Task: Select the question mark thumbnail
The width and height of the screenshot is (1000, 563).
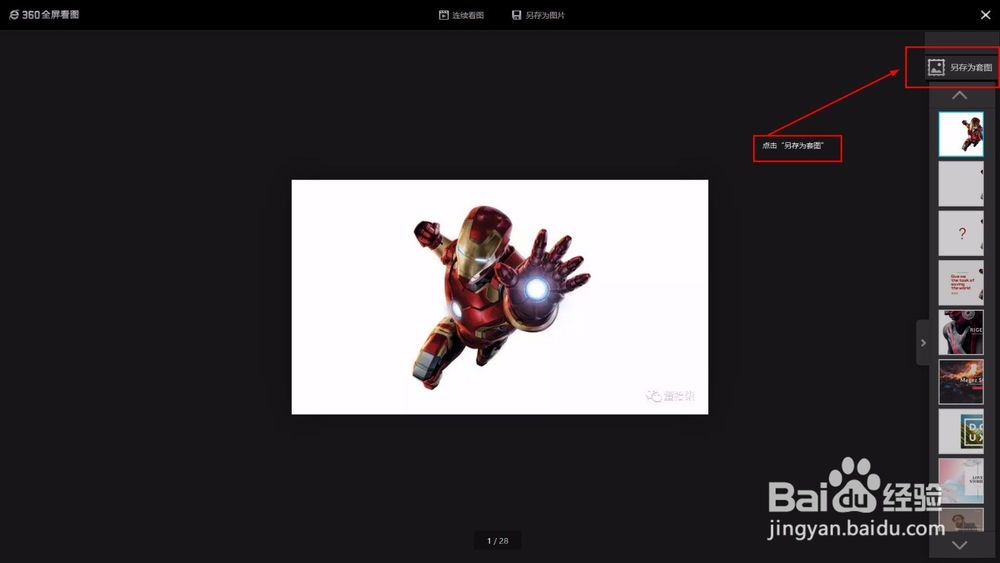Action: tap(960, 233)
